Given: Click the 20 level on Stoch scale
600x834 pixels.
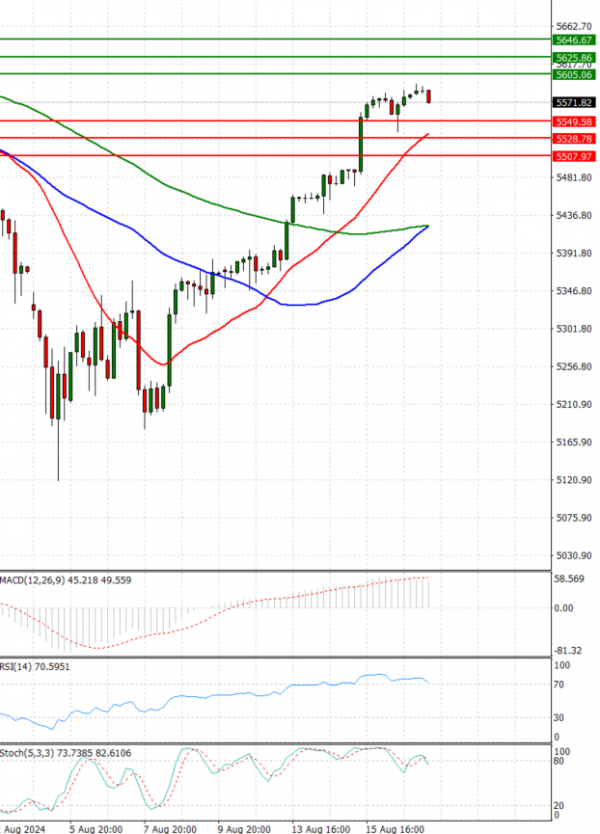Looking at the screenshot, I should click(559, 806).
